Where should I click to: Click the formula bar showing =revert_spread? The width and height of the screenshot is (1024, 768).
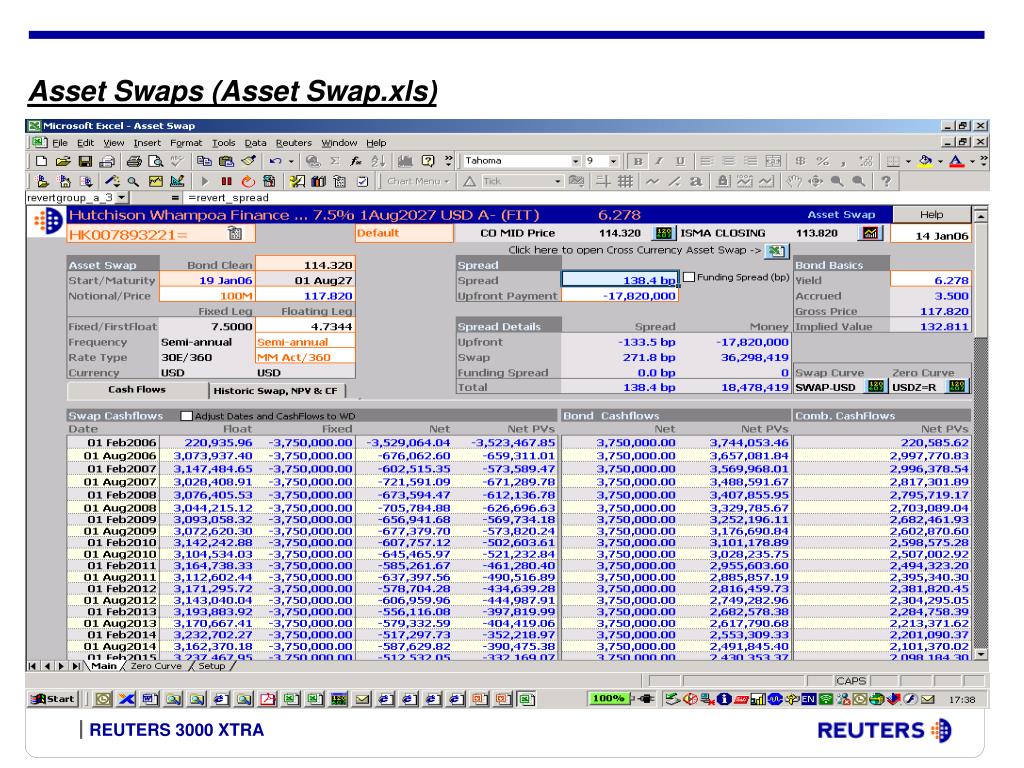586,197
